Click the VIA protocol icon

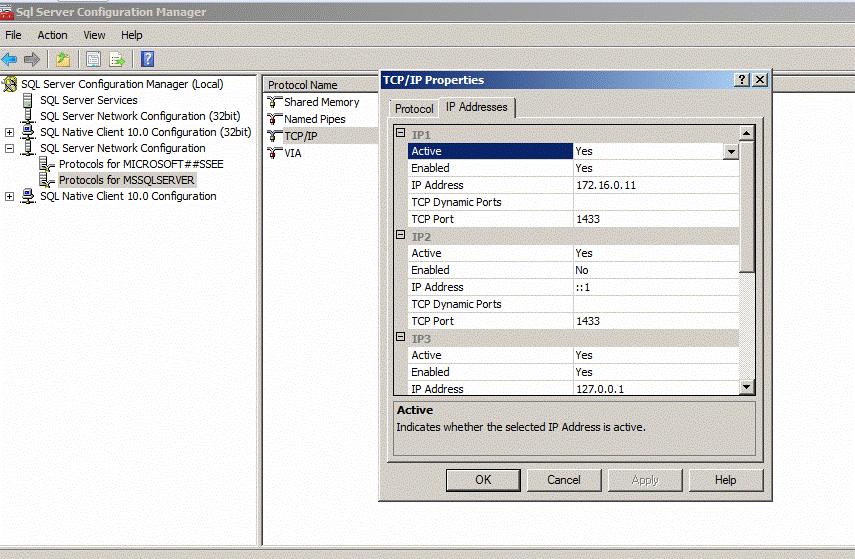click(274, 153)
